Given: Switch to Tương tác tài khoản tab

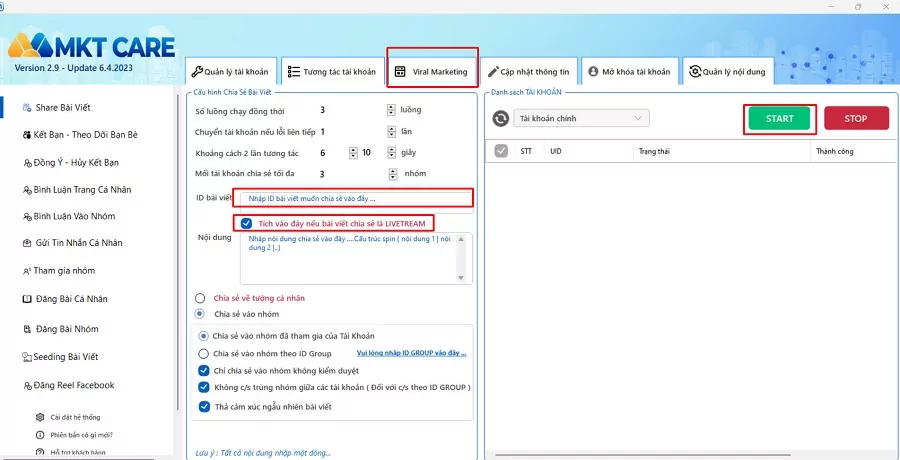Looking at the screenshot, I should 332,71.
